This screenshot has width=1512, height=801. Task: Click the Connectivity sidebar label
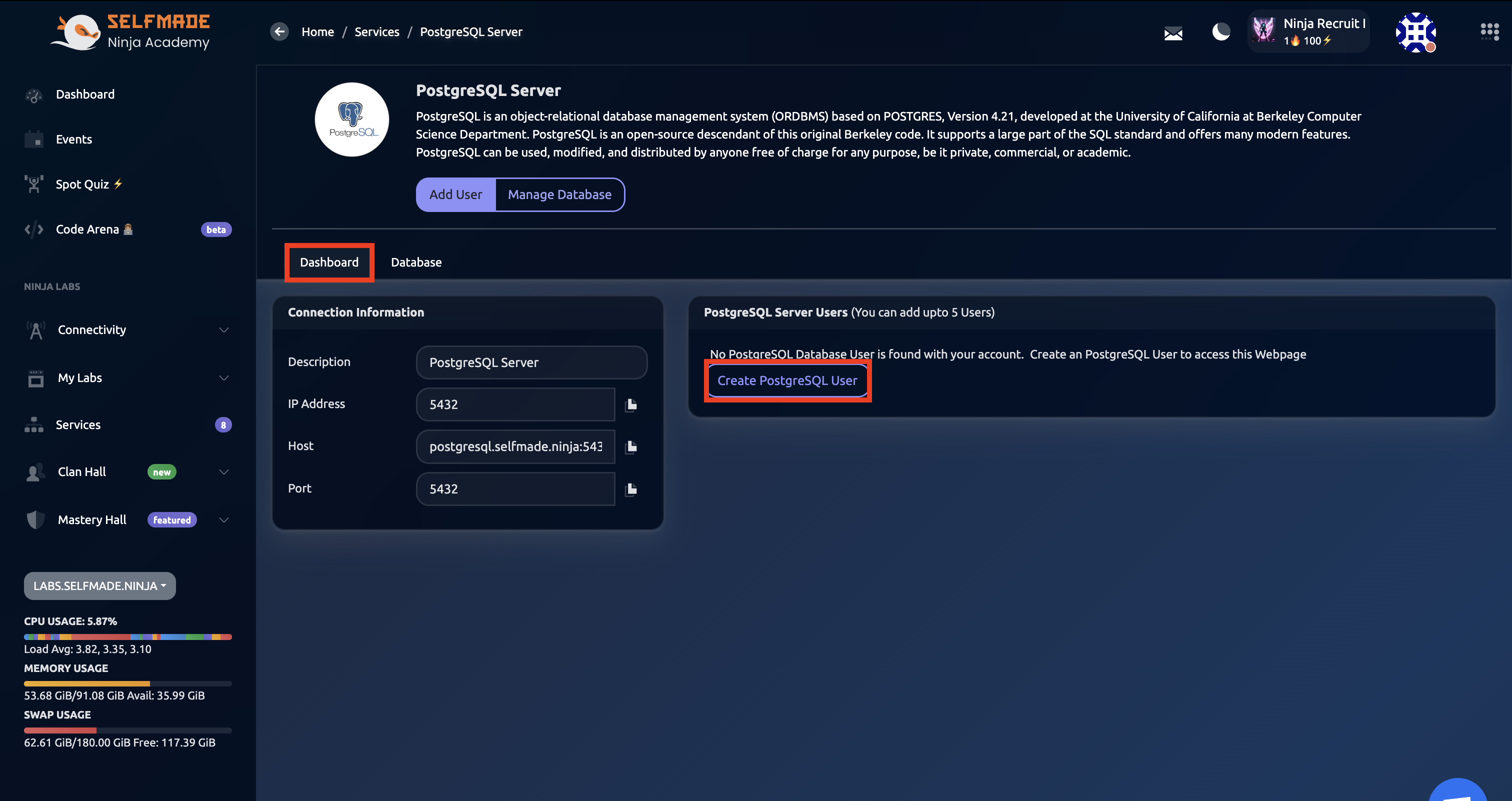pyautogui.click(x=92, y=330)
